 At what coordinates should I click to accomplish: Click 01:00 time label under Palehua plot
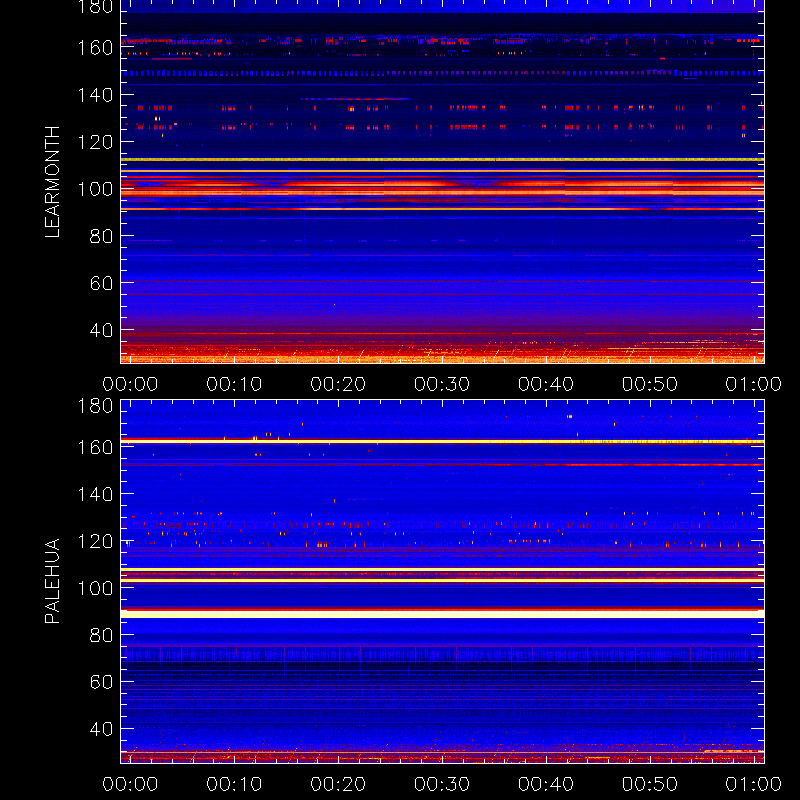(754, 784)
